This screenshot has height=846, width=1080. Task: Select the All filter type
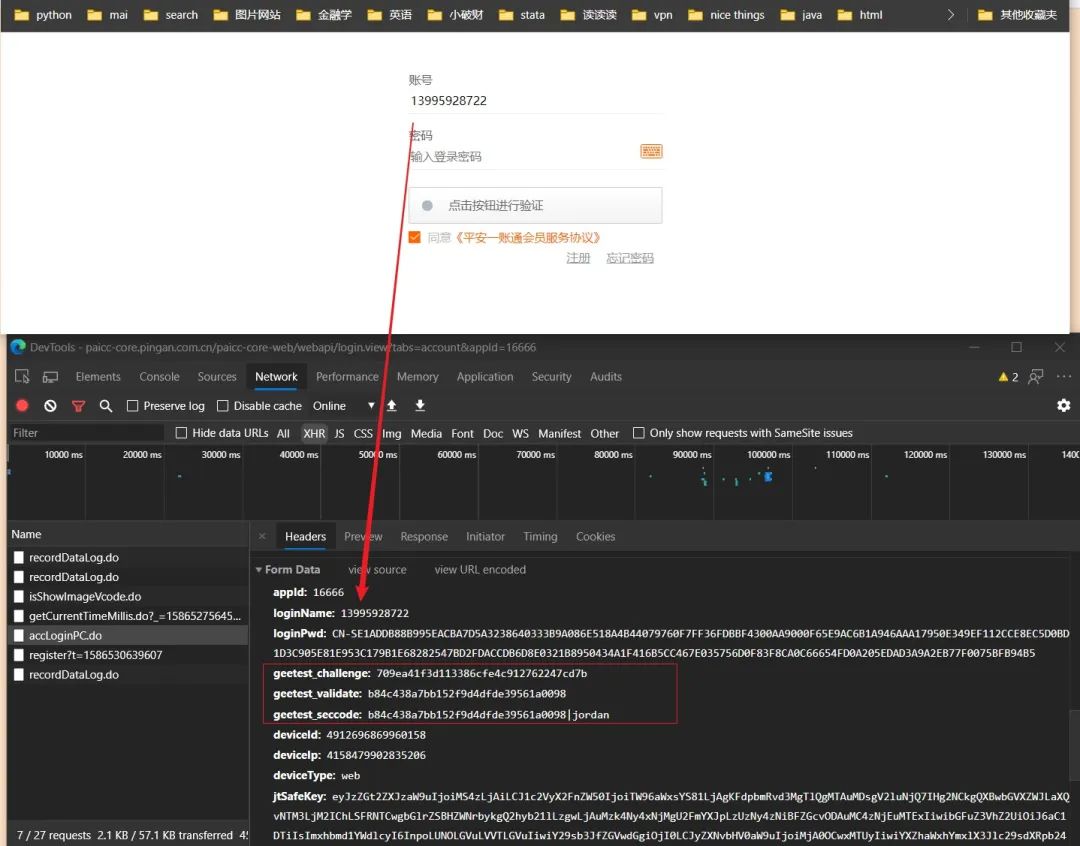pyautogui.click(x=283, y=433)
